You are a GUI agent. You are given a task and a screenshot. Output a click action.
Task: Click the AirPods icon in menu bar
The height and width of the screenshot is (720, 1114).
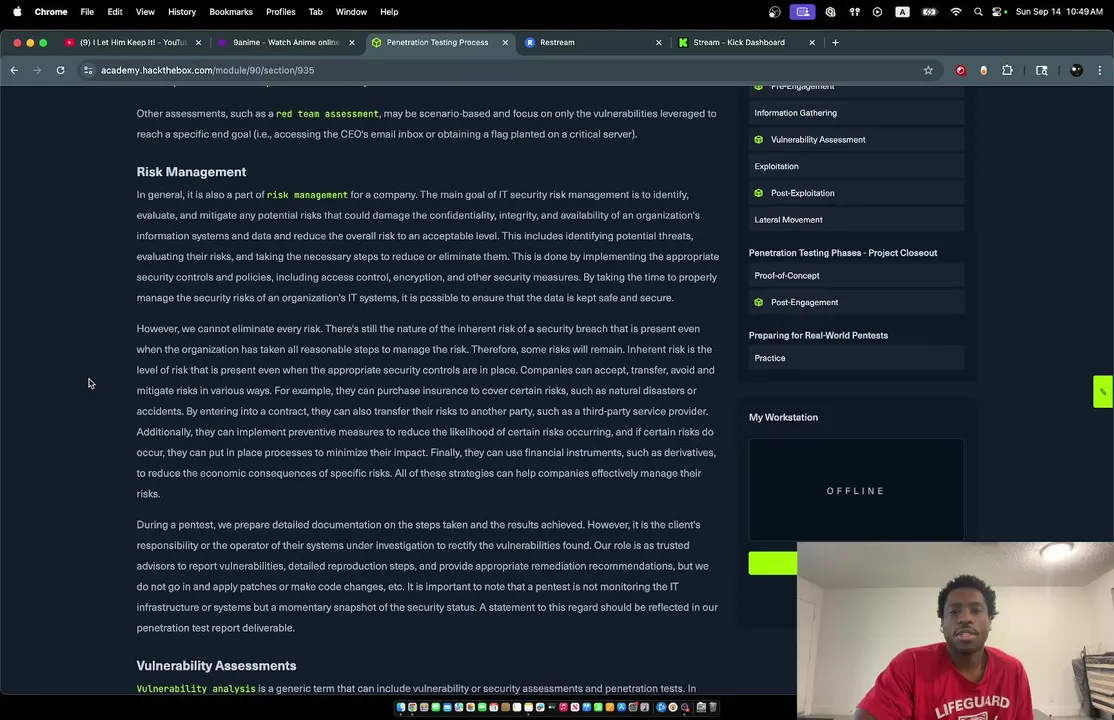855,11
